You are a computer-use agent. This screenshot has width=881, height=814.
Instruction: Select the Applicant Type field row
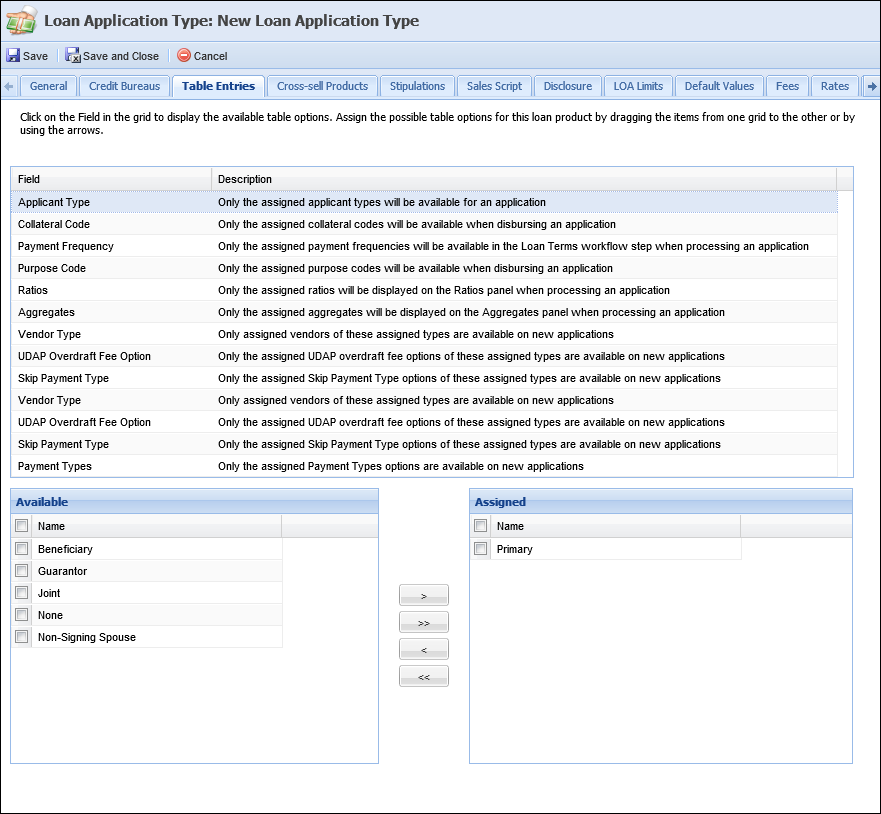(x=424, y=202)
